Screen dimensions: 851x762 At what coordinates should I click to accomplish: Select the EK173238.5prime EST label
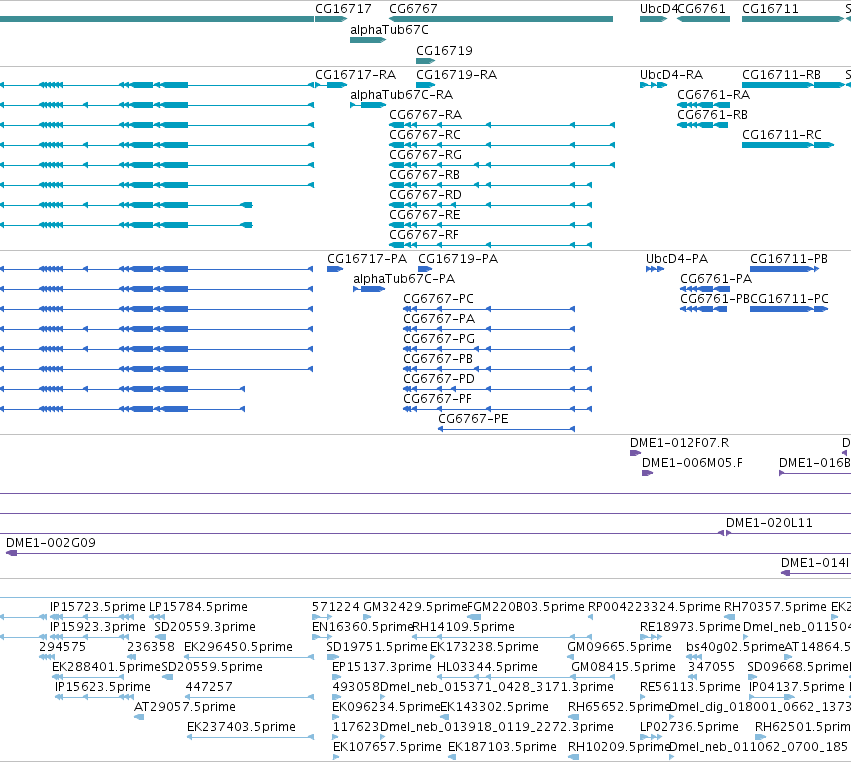(484, 646)
